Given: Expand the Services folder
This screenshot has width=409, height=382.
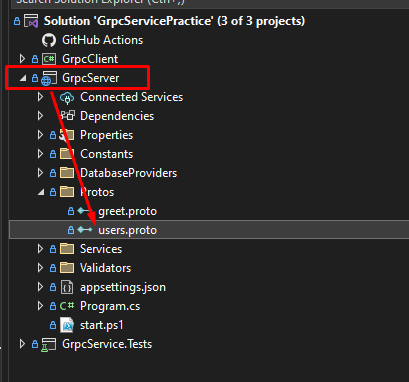Looking at the screenshot, I should point(40,249).
